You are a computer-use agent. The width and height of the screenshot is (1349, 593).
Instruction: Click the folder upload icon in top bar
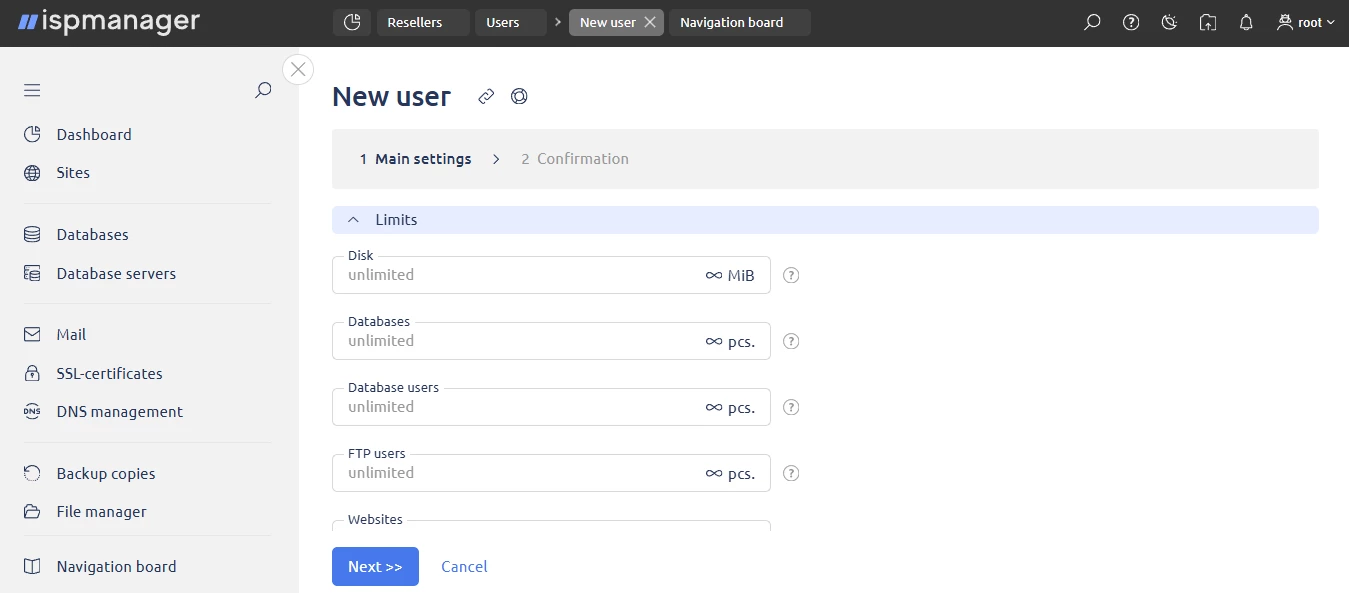(x=1208, y=22)
